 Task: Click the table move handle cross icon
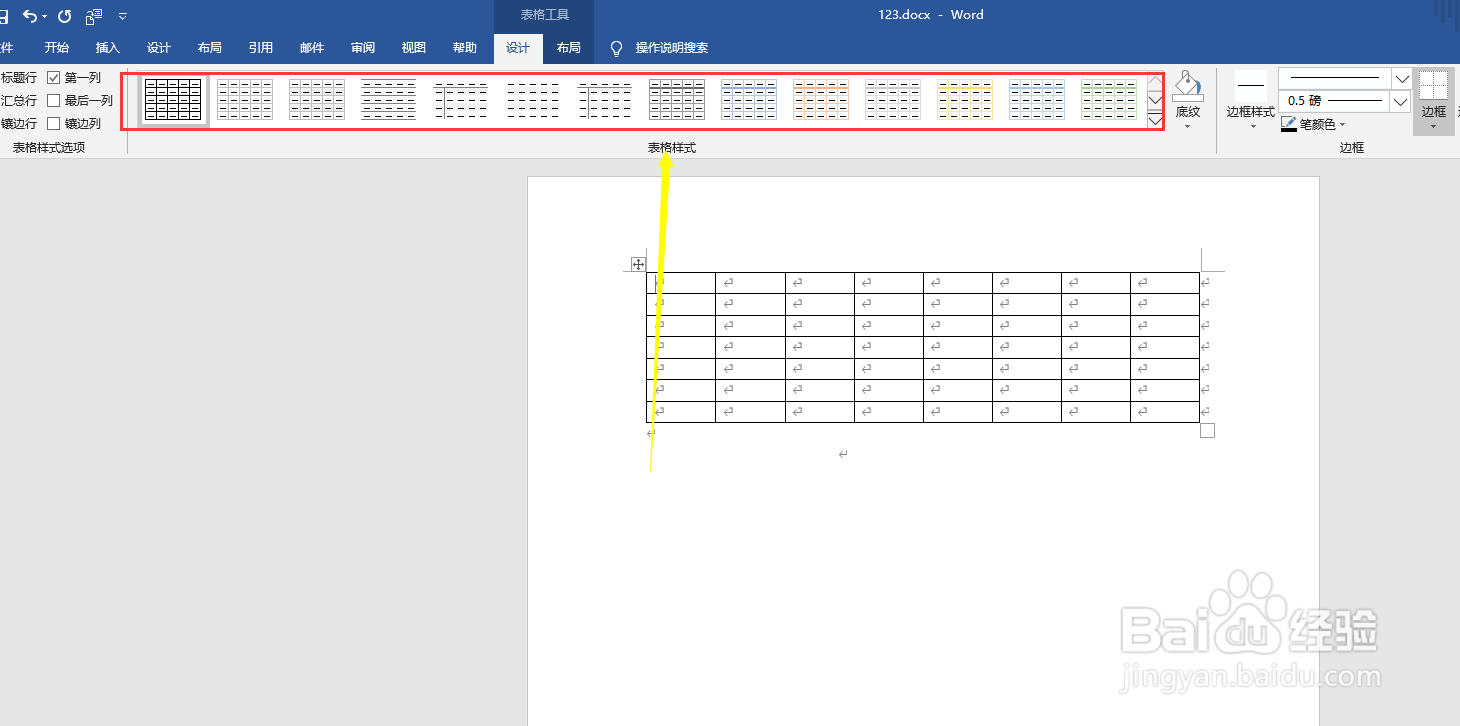[x=638, y=264]
